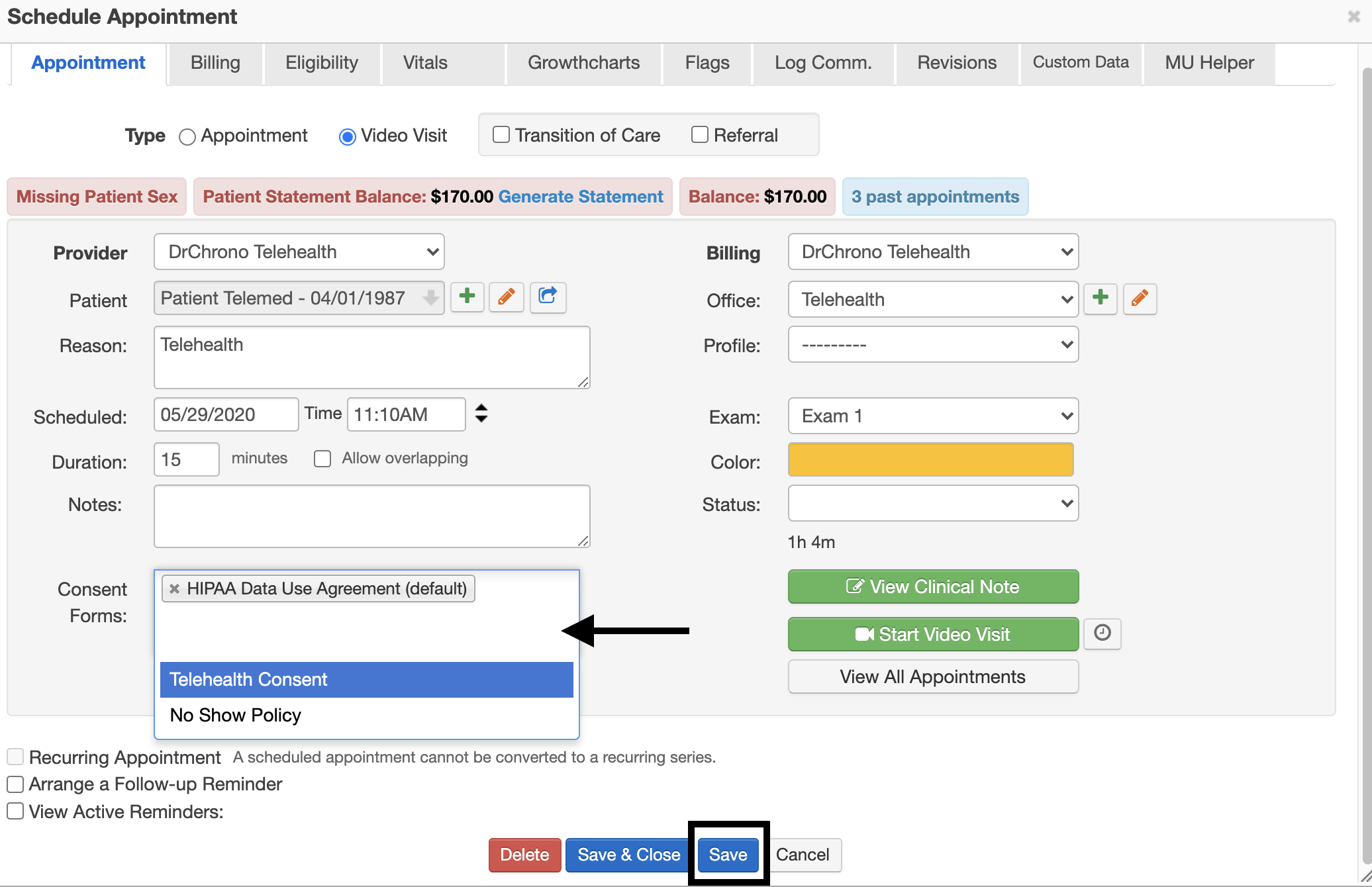Switch to the MU Helper tab
Viewport: 1372px width, 887px height.
point(1209,63)
